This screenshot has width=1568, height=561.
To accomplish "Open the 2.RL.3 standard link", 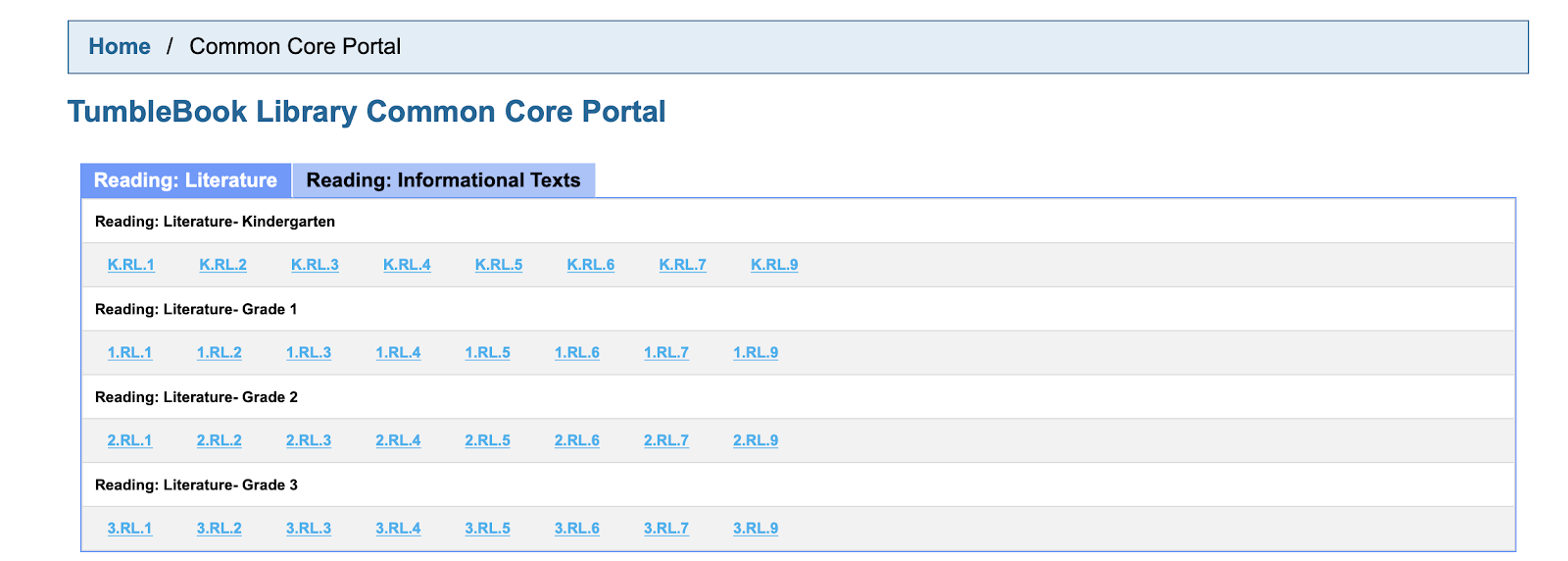I will click(309, 440).
